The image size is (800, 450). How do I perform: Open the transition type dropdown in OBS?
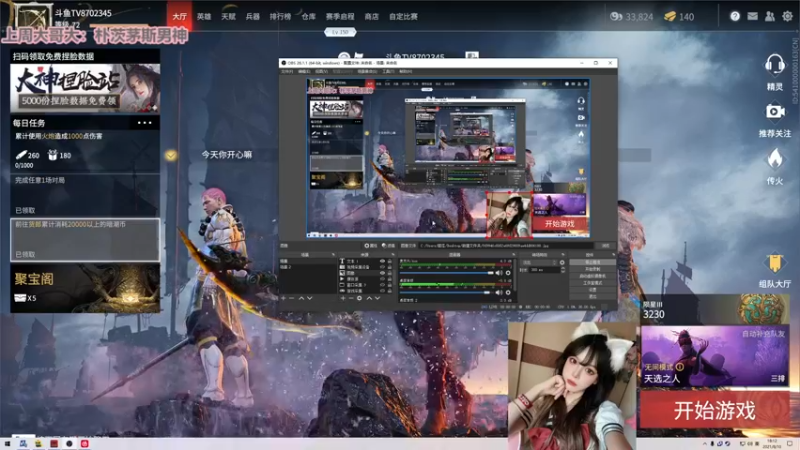click(x=539, y=262)
